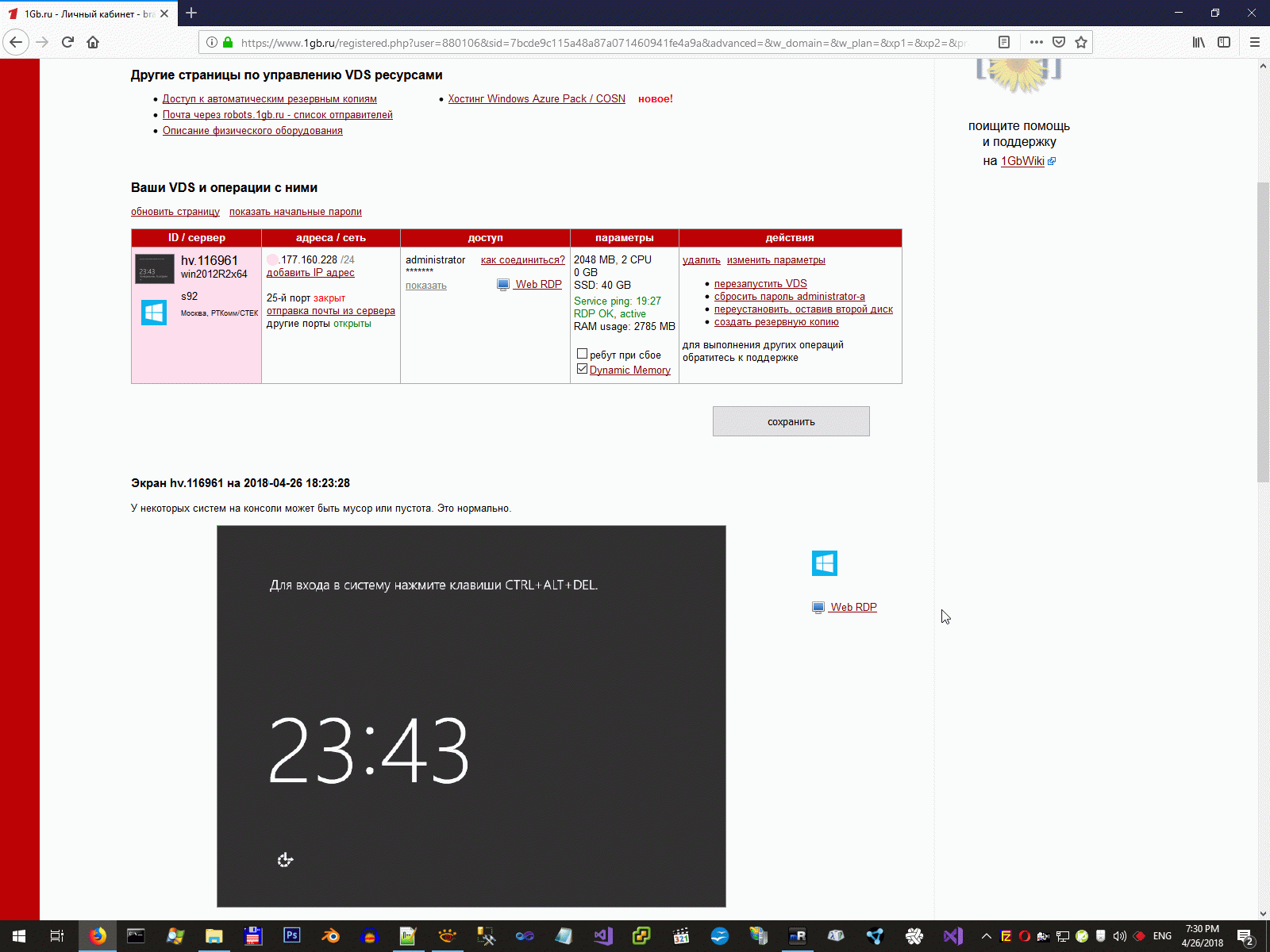This screenshot has height=952, width=1270.
Task: Click the page vertical scrollbar thumb
Action: (x=1263, y=332)
